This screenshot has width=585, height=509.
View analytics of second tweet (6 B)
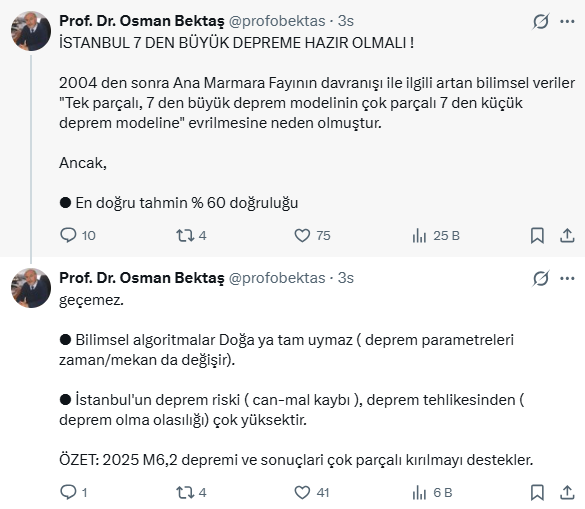[432, 493]
